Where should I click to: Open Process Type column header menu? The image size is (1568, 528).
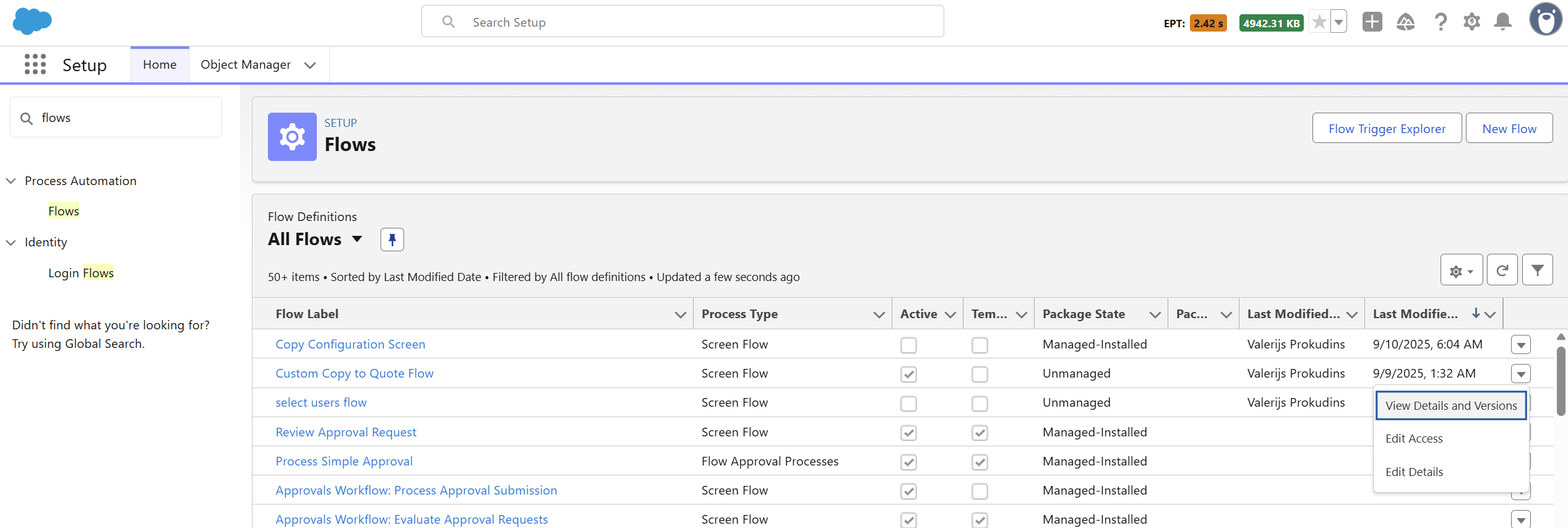coord(879,314)
